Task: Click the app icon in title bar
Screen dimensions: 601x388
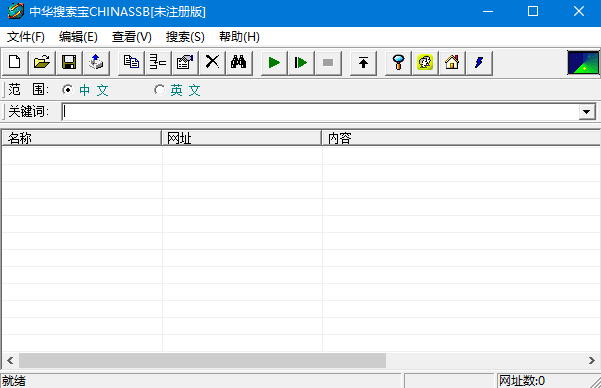Action: 15,12
